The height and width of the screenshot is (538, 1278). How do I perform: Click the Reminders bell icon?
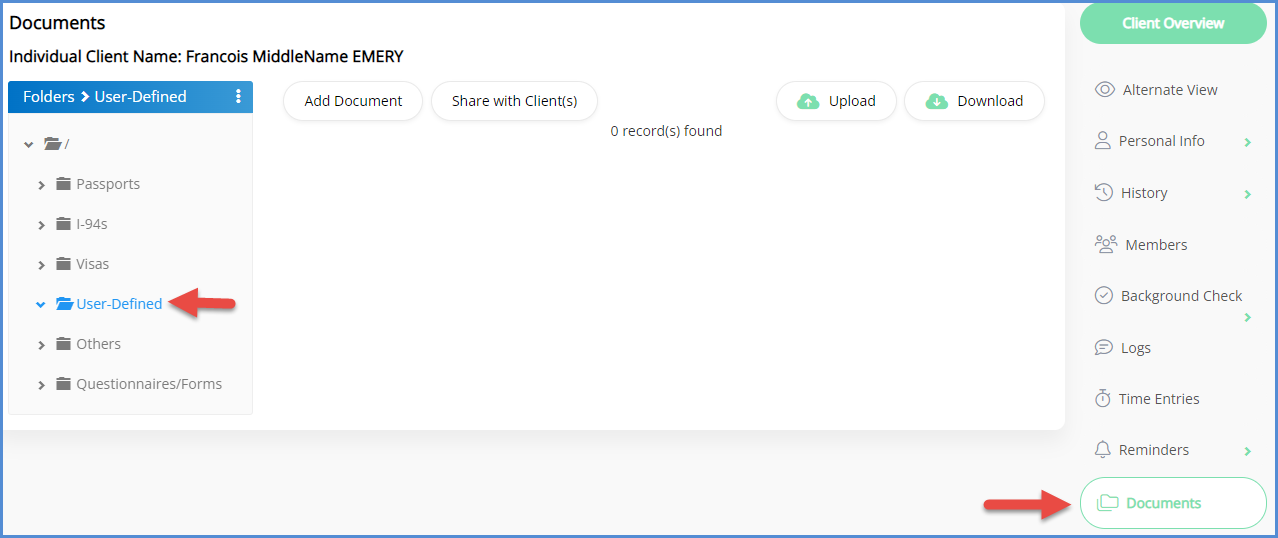[x=1103, y=450]
